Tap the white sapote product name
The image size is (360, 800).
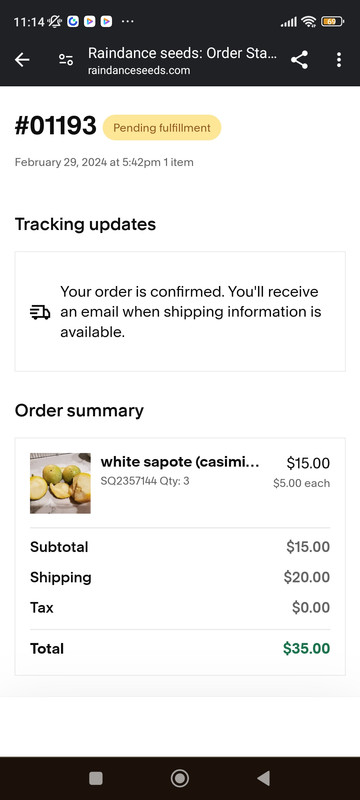click(x=180, y=462)
